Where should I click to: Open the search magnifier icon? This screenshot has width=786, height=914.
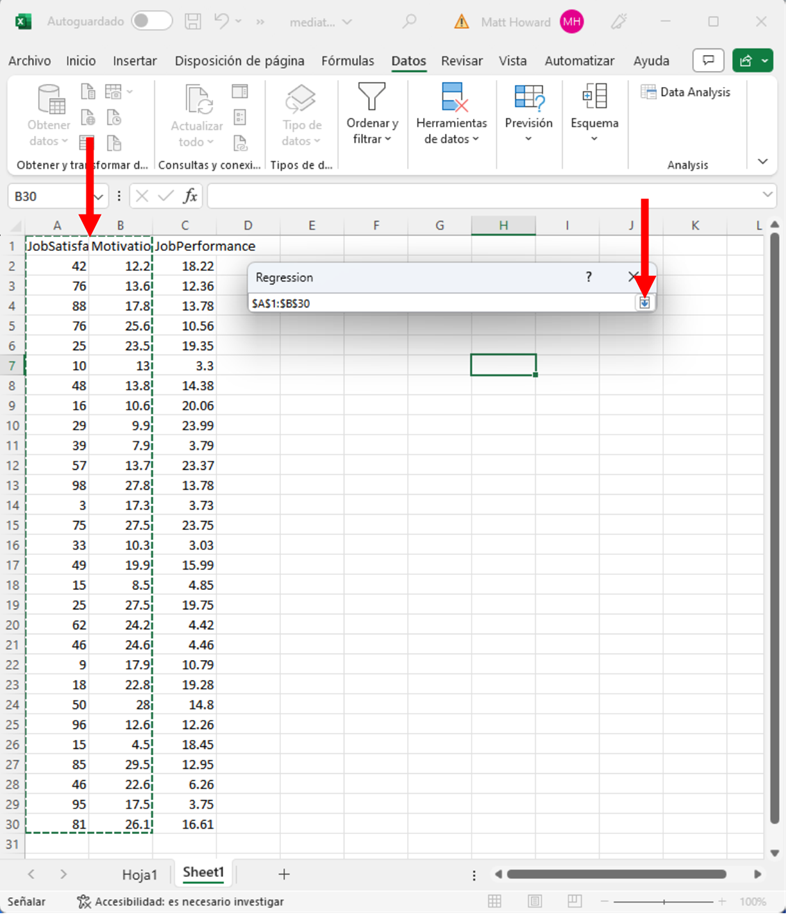pos(409,21)
